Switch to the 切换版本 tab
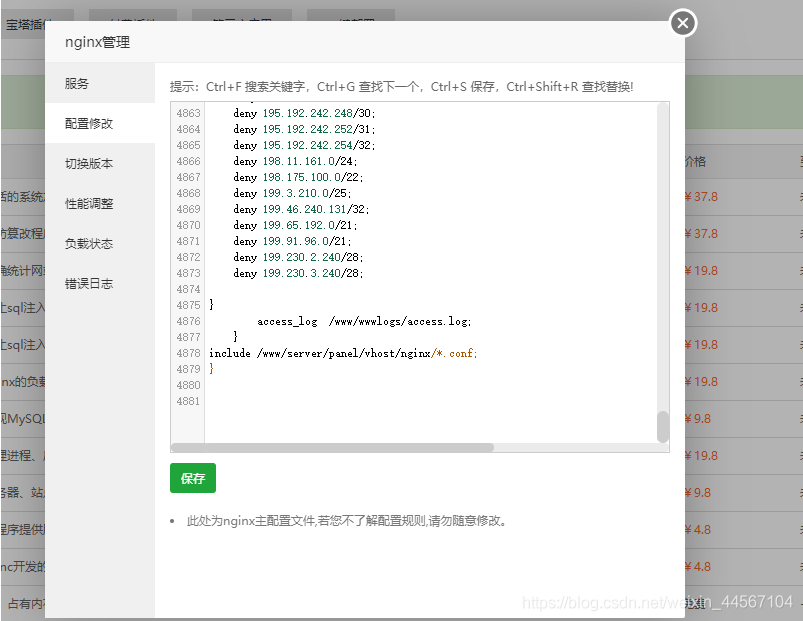The height and width of the screenshot is (621, 803). tap(100, 163)
